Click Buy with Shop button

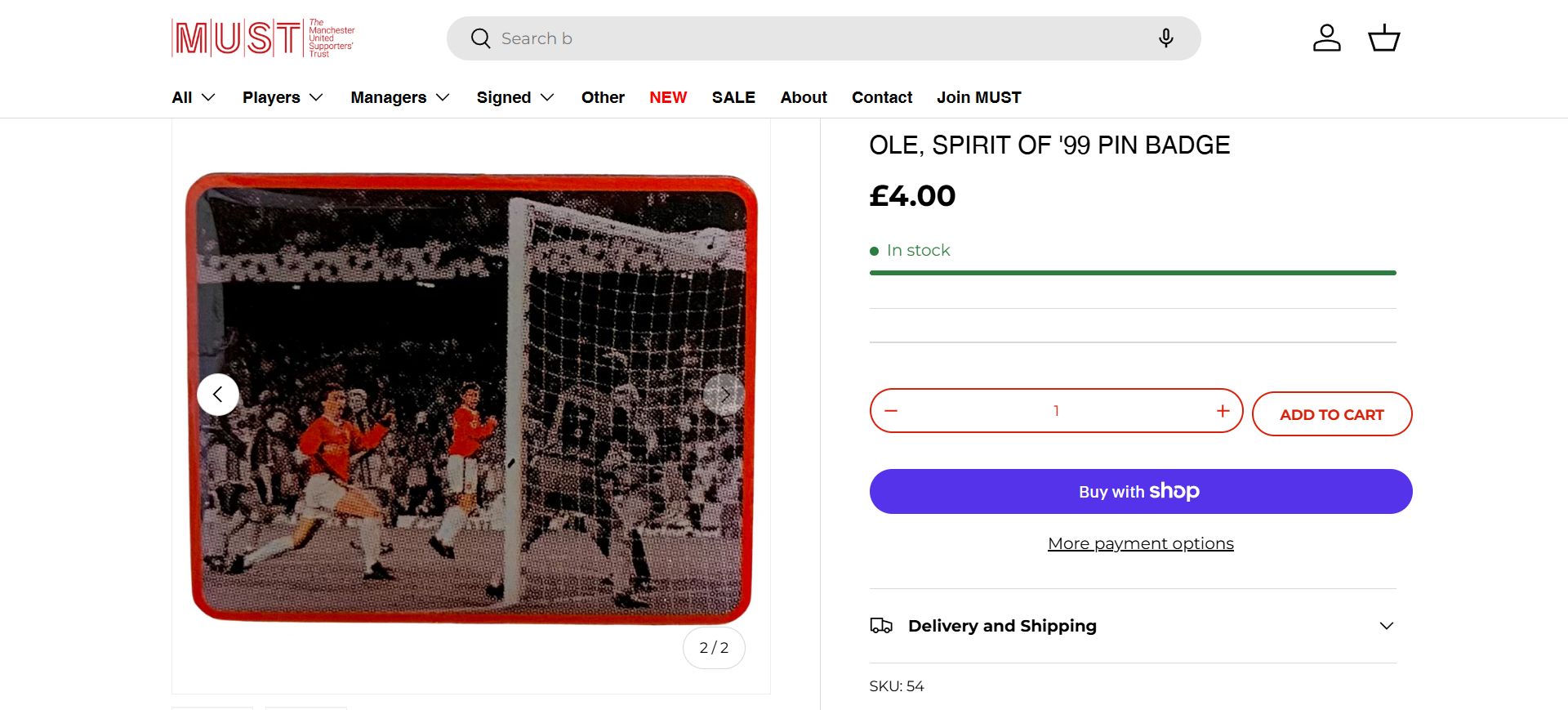pos(1140,491)
